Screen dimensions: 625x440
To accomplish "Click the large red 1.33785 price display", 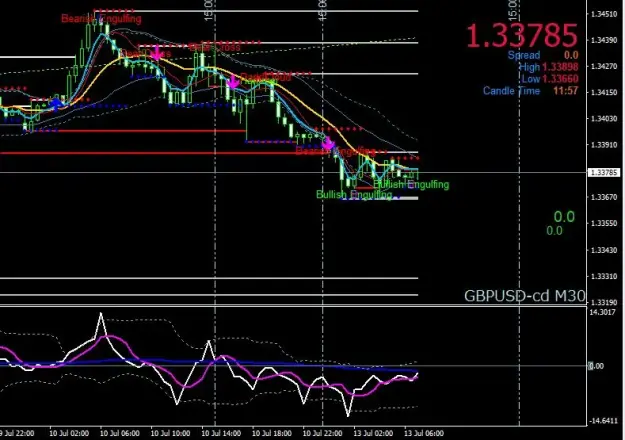I will [x=522, y=35].
